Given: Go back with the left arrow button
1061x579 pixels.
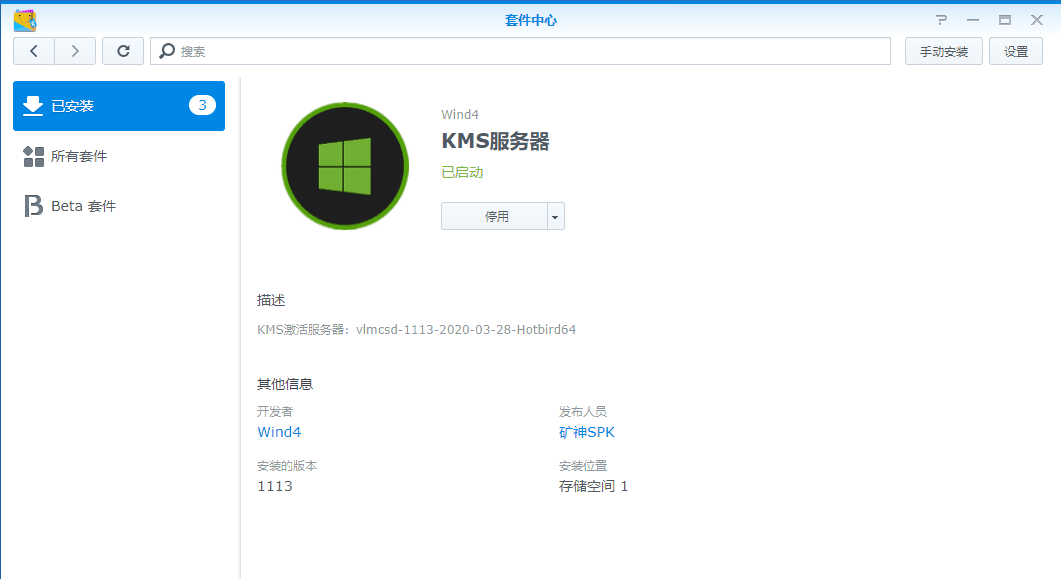Looking at the screenshot, I should coord(34,51).
